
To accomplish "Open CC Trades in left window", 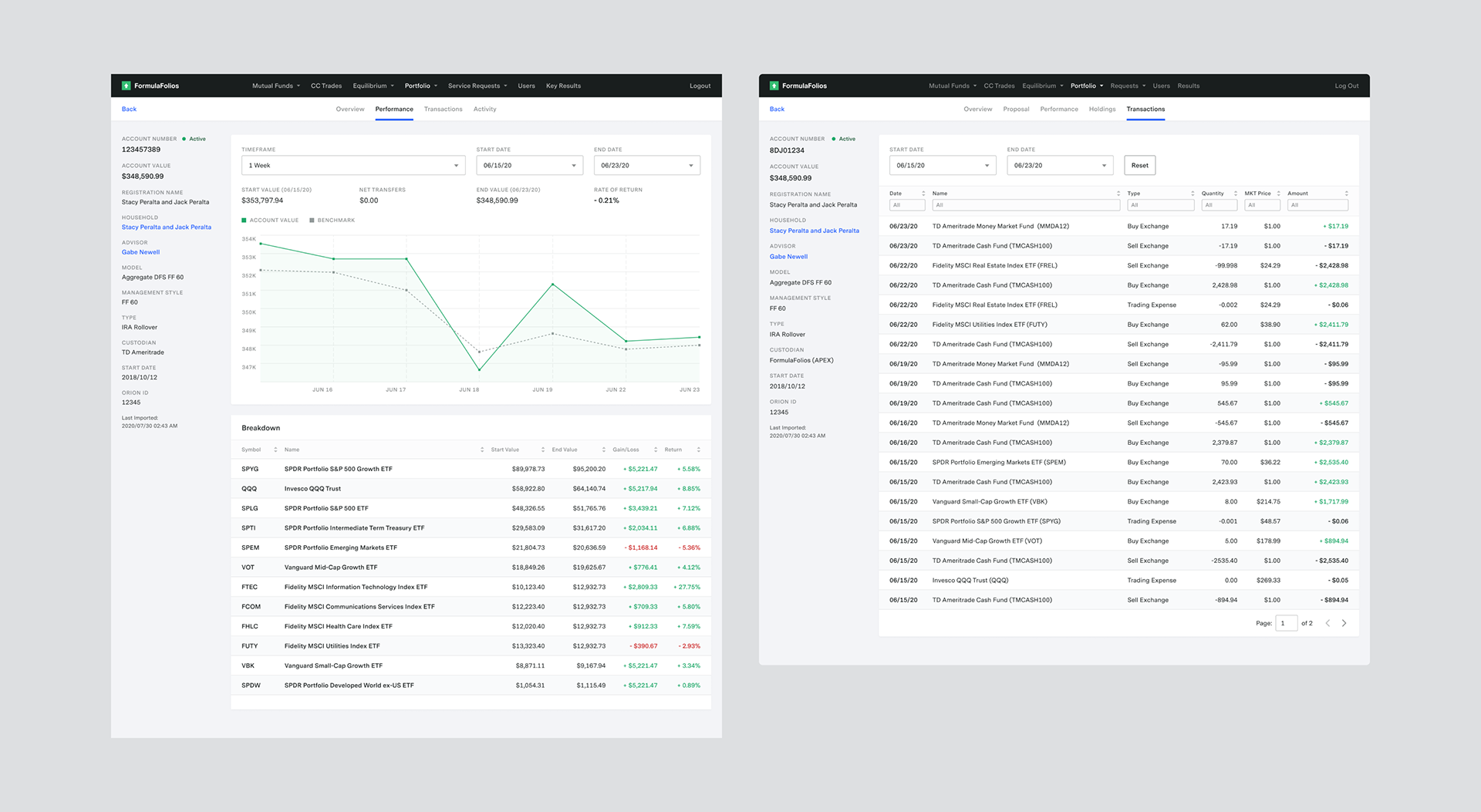I will pos(326,86).
